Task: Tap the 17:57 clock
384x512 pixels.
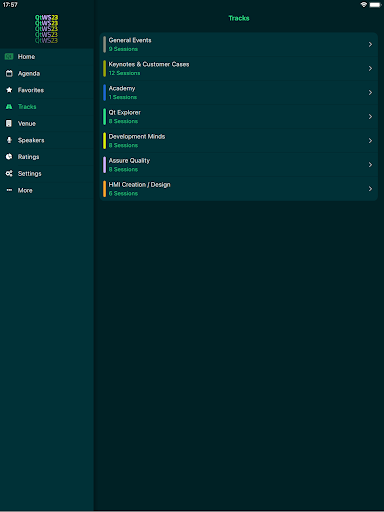Action: [x=10, y=5]
